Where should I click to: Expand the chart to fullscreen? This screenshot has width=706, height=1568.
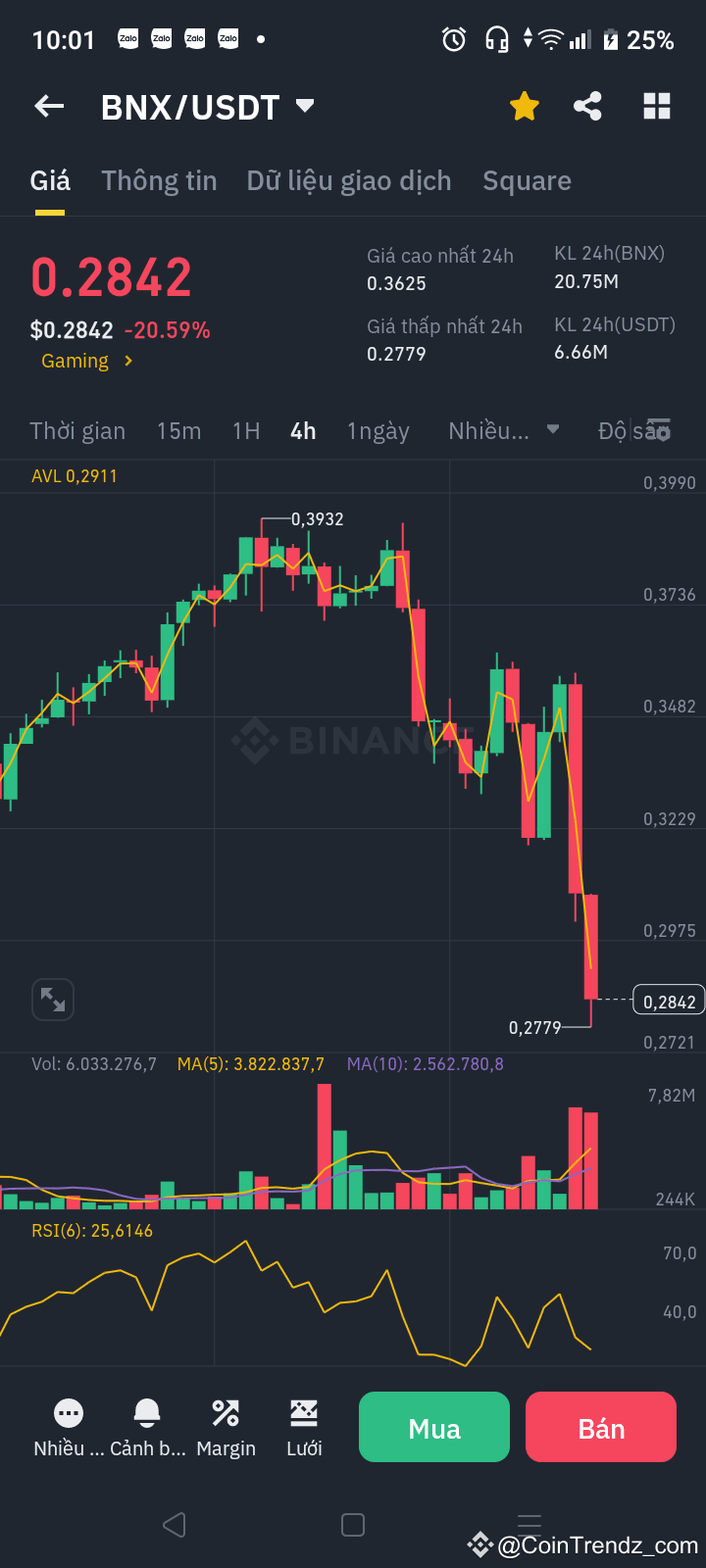(x=52, y=999)
